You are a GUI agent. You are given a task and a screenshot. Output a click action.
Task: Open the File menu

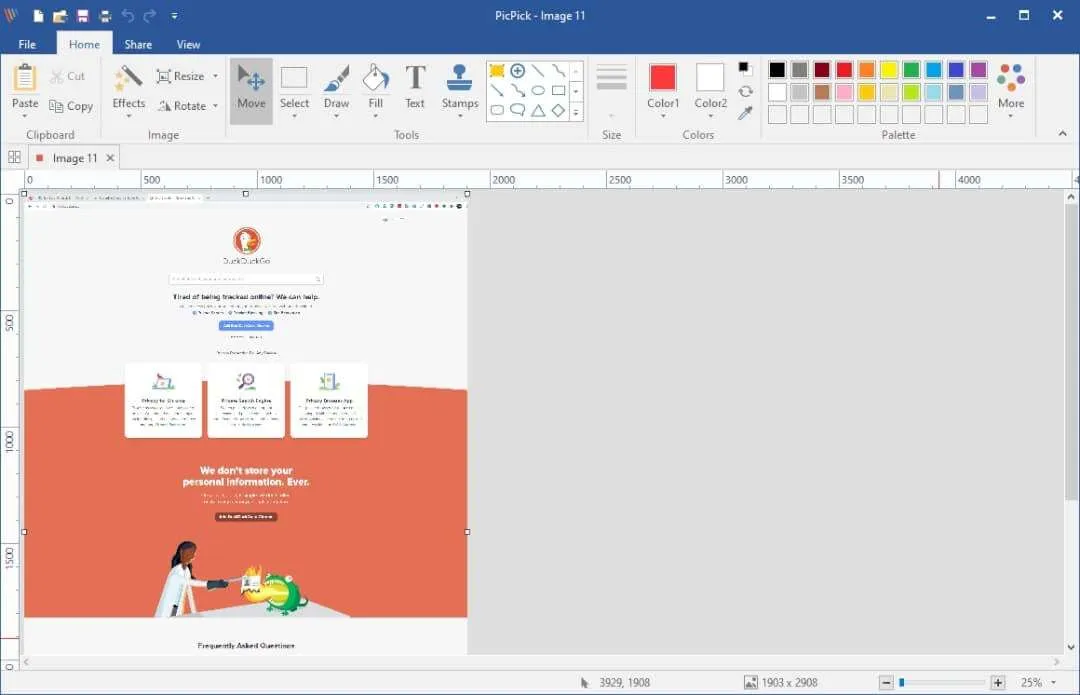pyautogui.click(x=27, y=44)
